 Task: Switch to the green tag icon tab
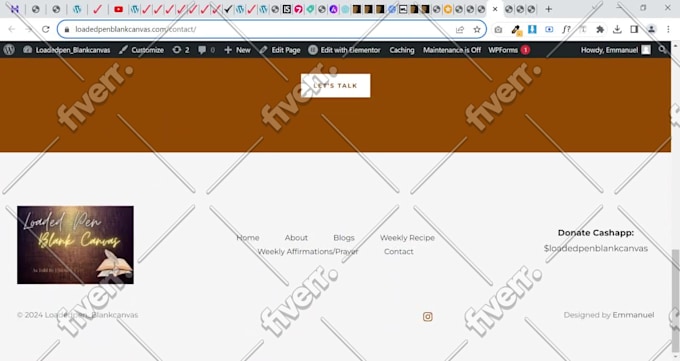coord(310,9)
